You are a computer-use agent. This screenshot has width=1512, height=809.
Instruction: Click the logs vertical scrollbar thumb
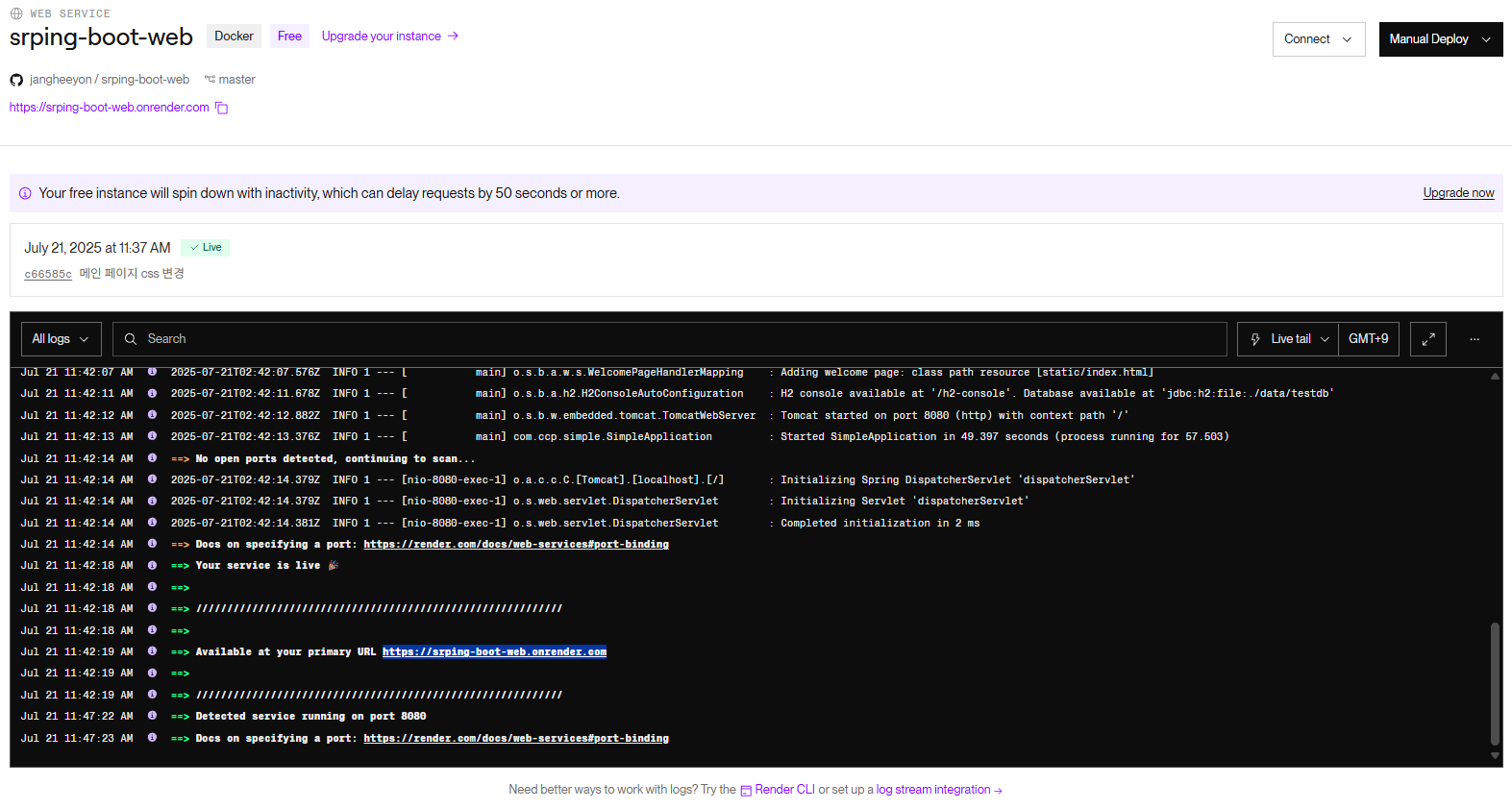(1495, 683)
